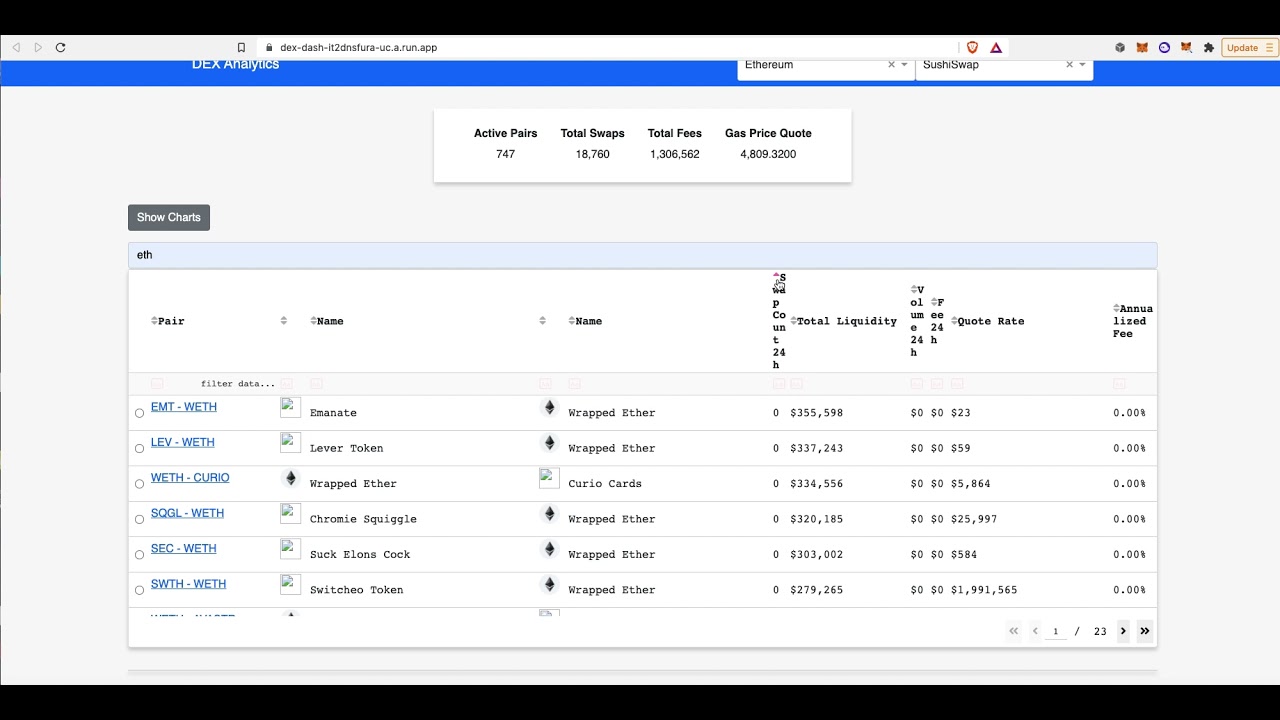Click the Quote Rate column header

coord(991,321)
